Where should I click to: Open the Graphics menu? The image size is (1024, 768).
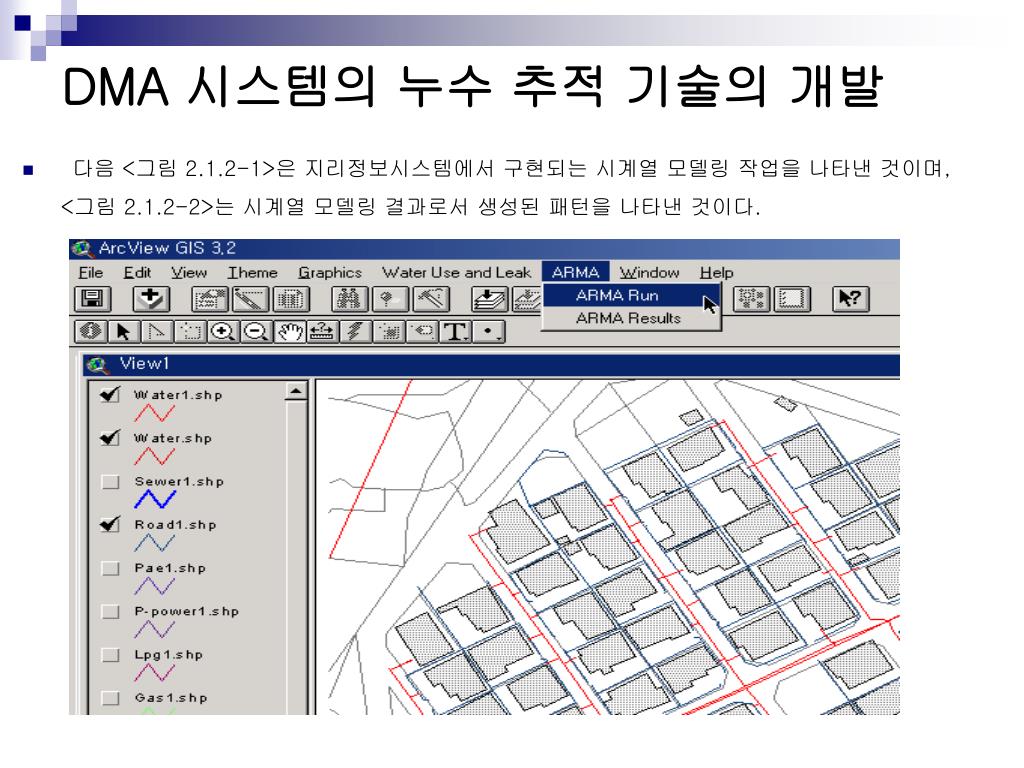click(330, 272)
